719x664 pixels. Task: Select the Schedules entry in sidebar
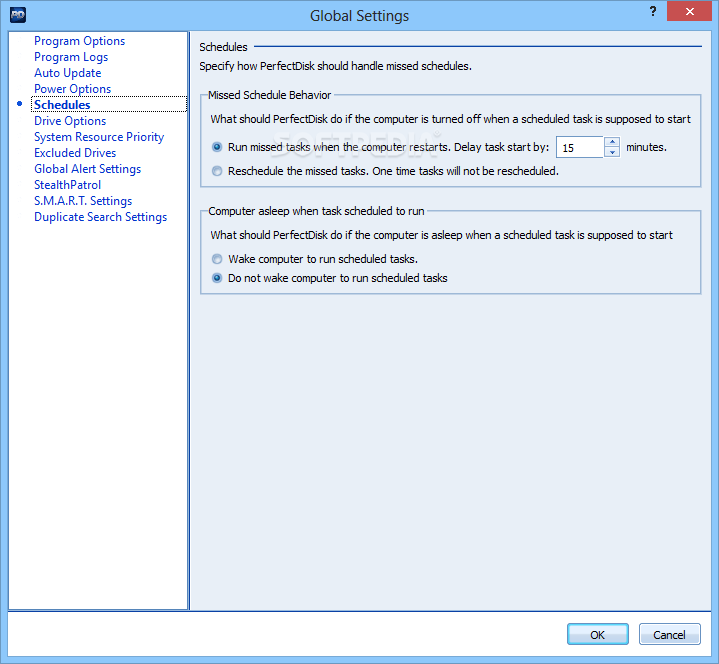pos(109,105)
